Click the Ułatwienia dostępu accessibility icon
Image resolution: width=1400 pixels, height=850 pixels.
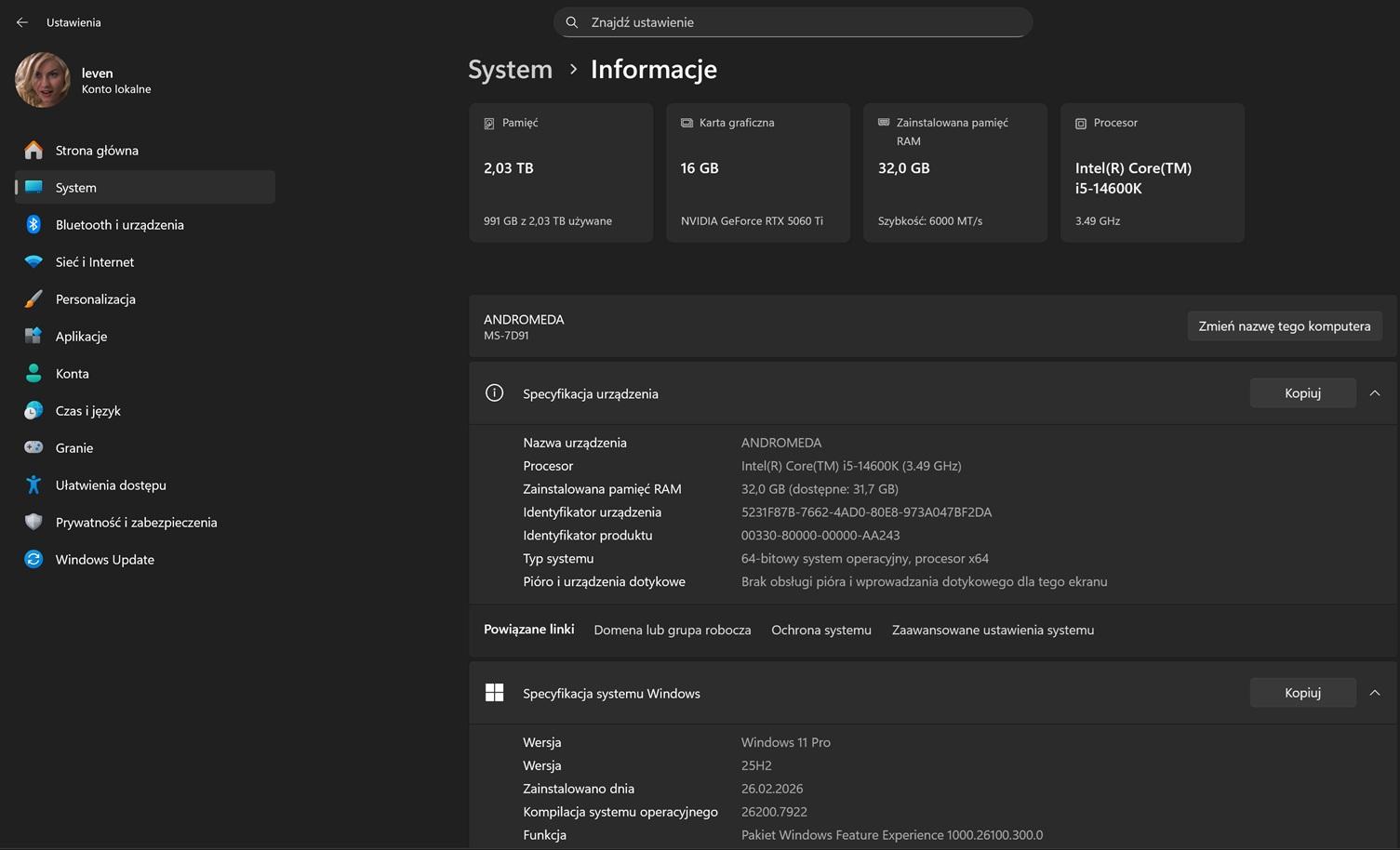point(33,485)
